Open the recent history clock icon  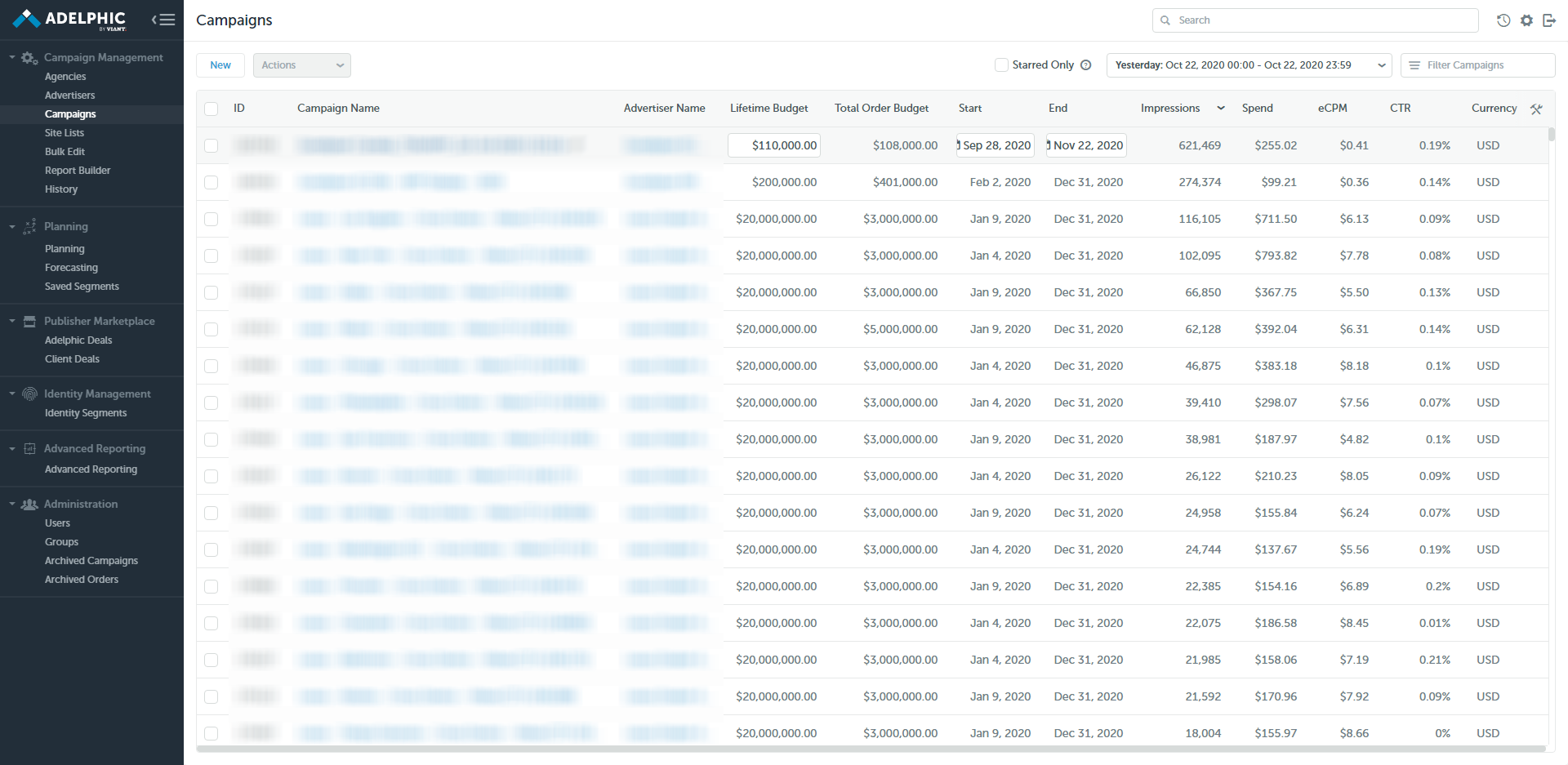click(1503, 20)
